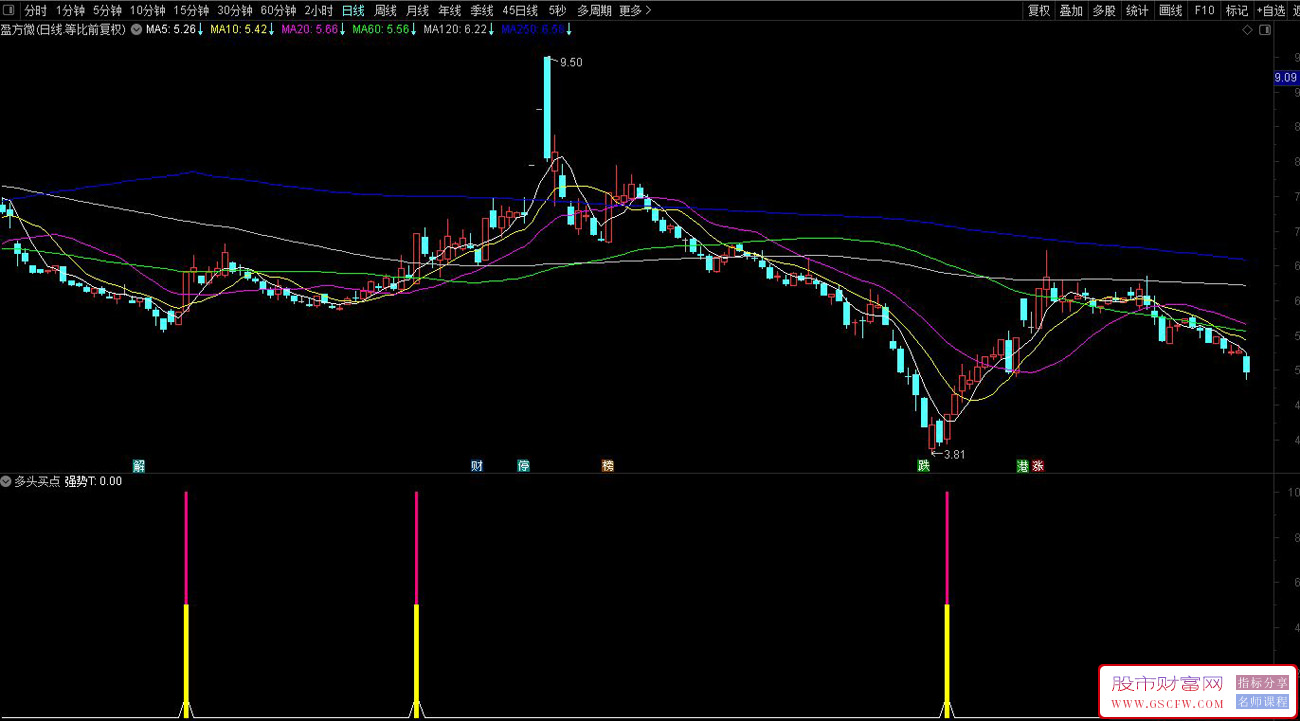
Task: Click the 标记 mark button
Action: click(1237, 11)
